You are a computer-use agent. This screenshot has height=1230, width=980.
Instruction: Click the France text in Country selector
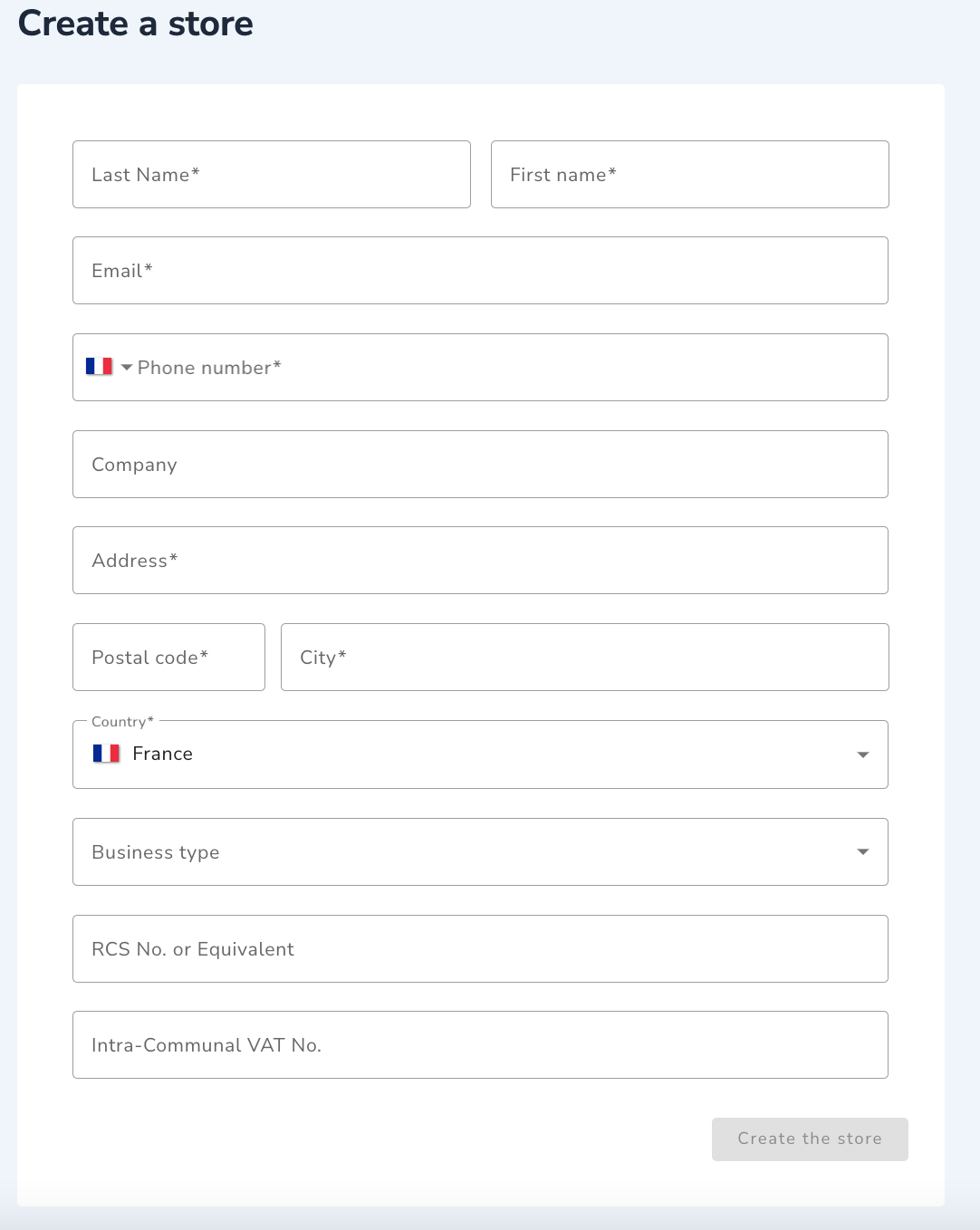click(x=162, y=754)
